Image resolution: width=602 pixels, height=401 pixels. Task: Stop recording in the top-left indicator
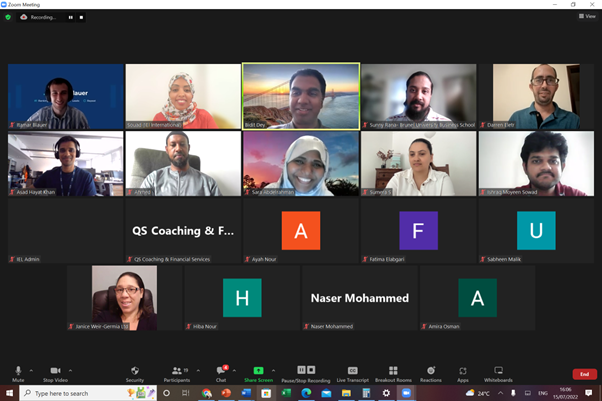[x=81, y=17]
